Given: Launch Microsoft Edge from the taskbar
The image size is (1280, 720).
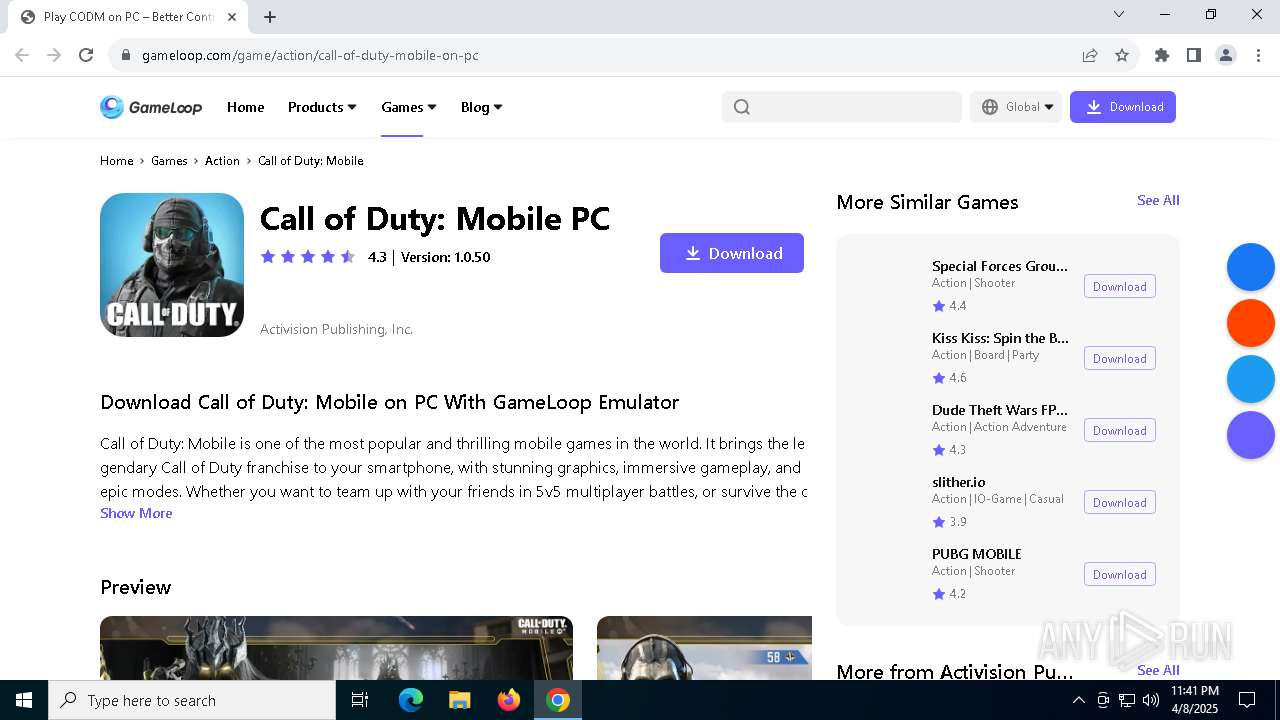Looking at the screenshot, I should pyautogui.click(x=411, y=700).
